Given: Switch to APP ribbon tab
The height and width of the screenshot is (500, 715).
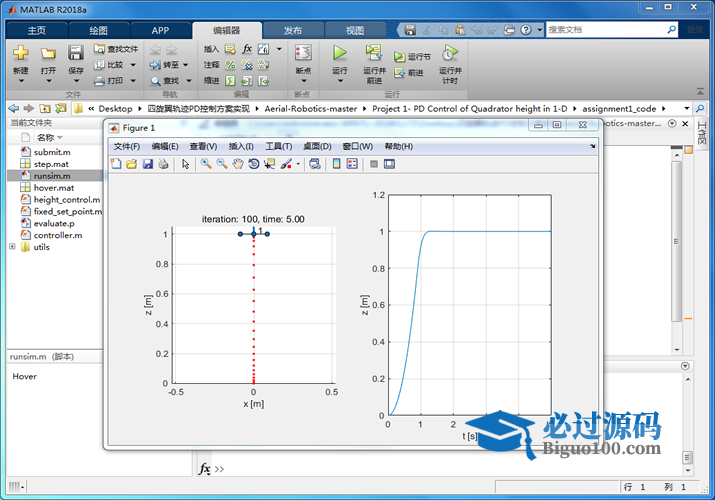Looking at the screenshot, I should pyautogui.click(x=160, y=31).
